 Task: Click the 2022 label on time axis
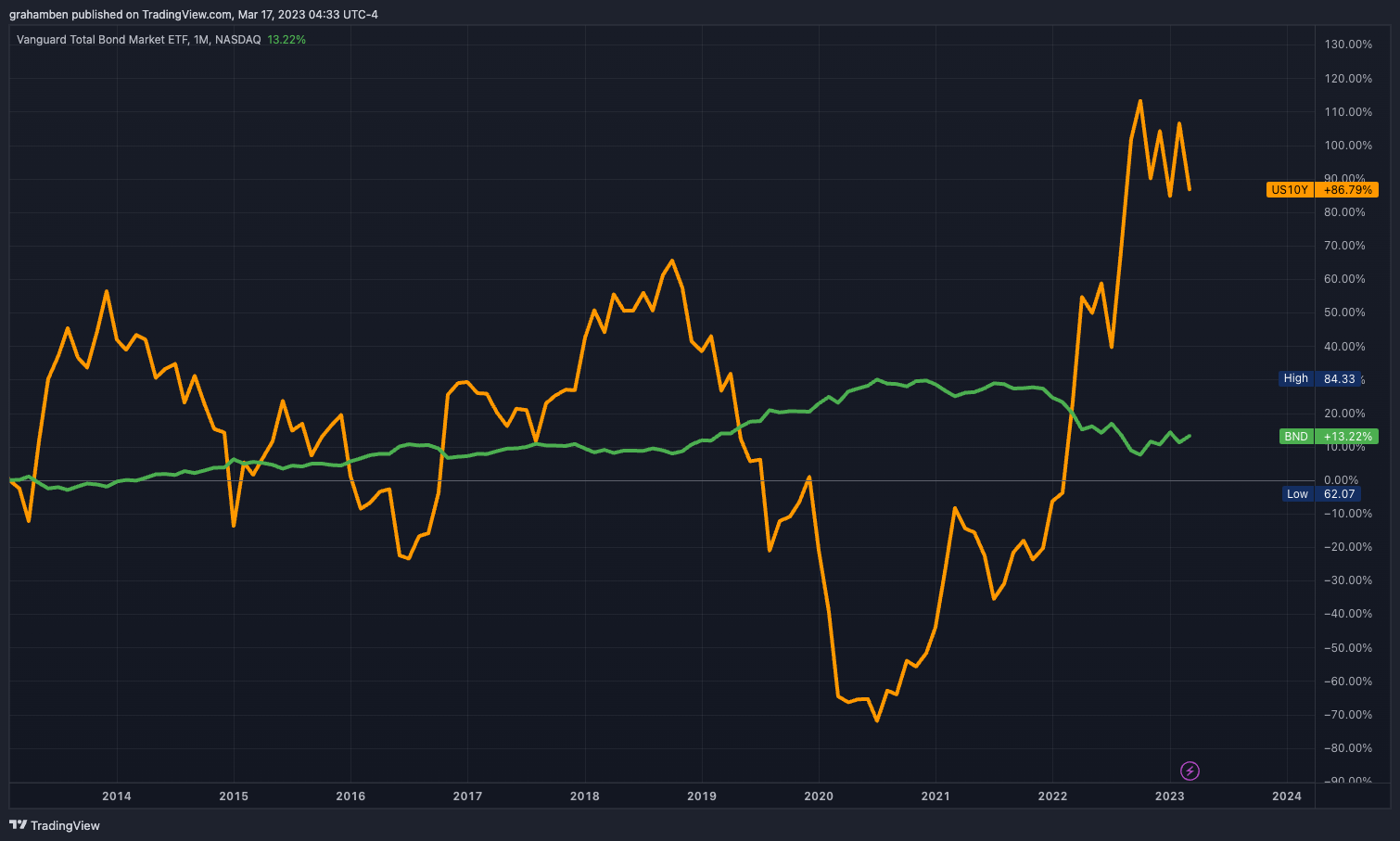[1052, 796]
